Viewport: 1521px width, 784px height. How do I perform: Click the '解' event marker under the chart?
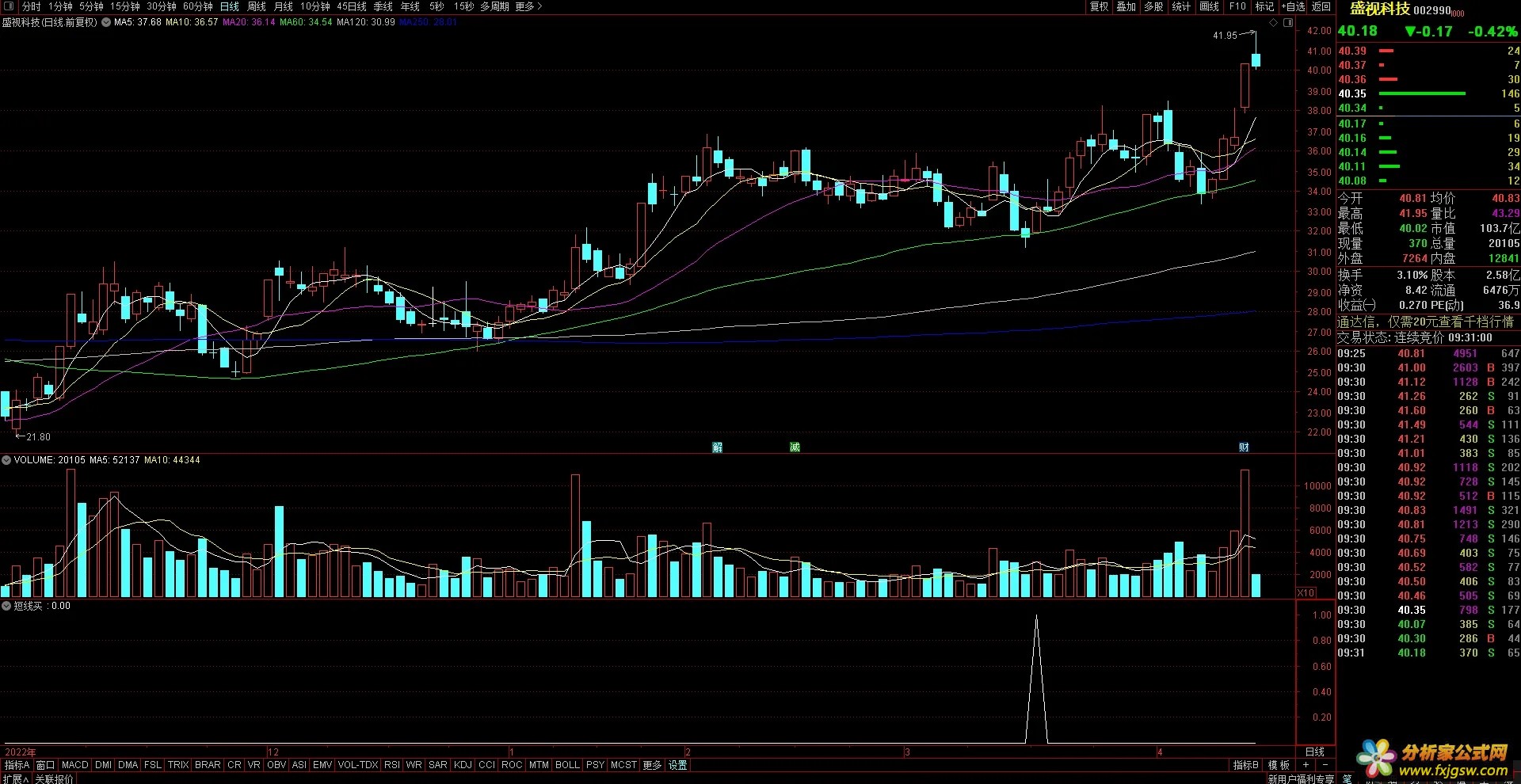(717, 447)
